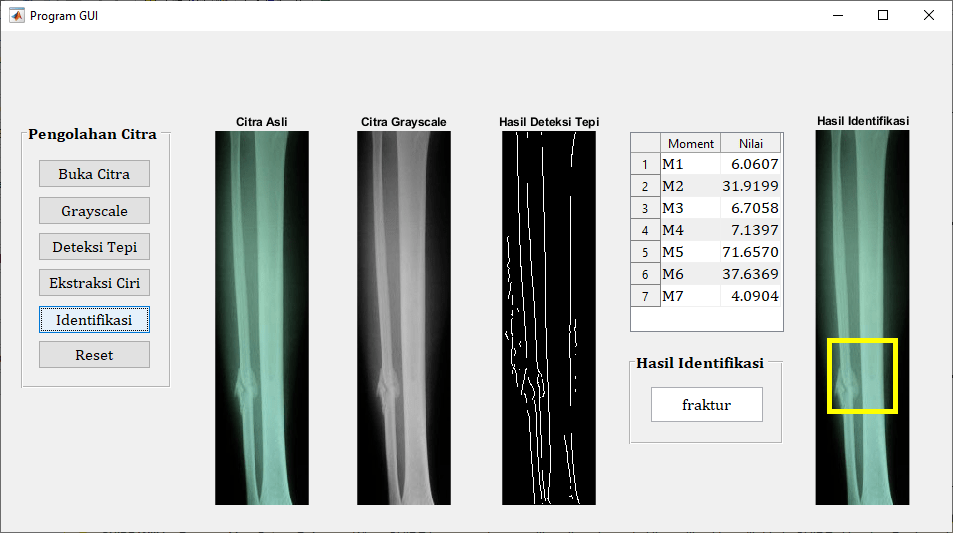The image size is (953, 533).
Task: Click the Reset button
Action: pos(94,355)
